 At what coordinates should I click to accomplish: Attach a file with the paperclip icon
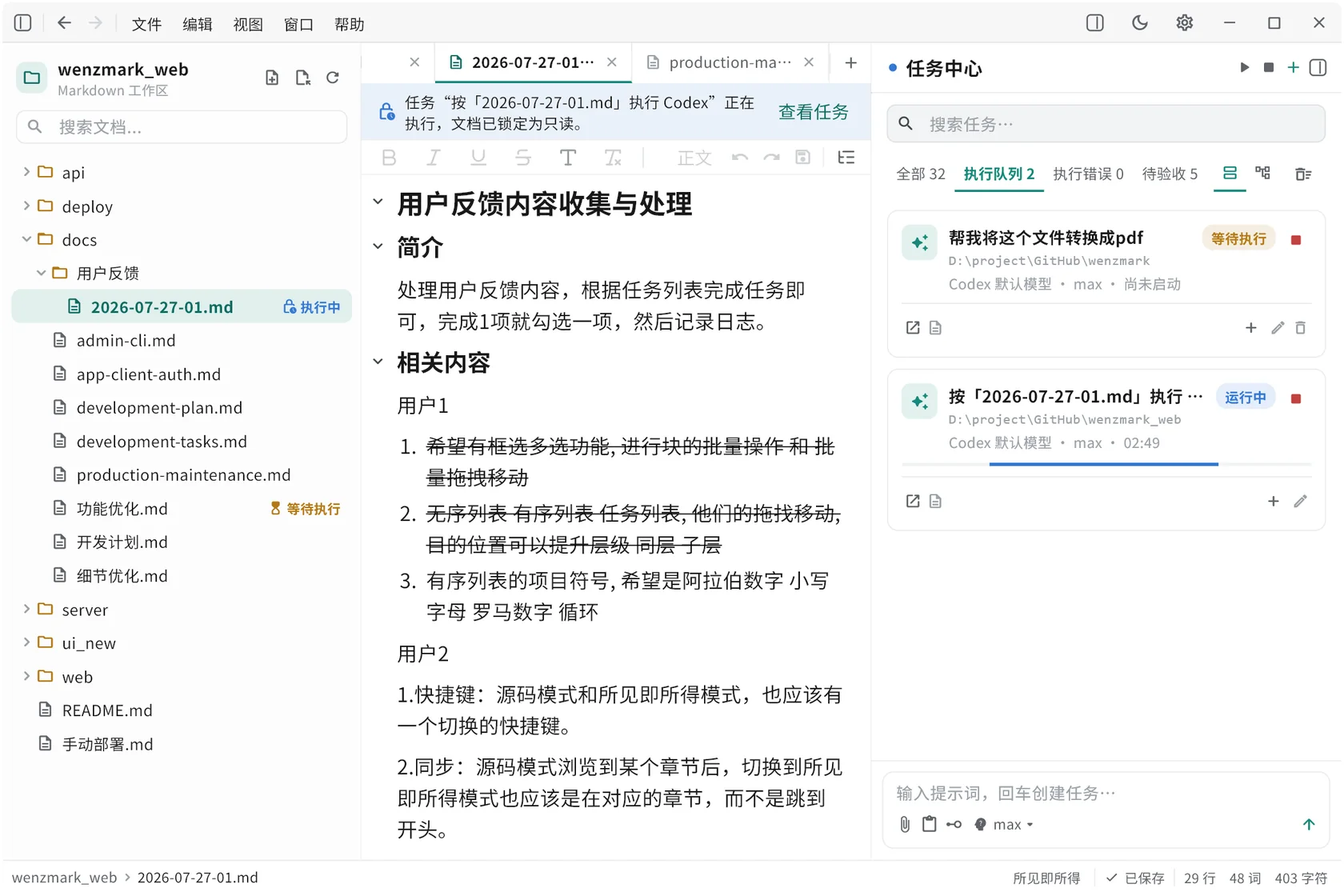[x=905, y=824]
